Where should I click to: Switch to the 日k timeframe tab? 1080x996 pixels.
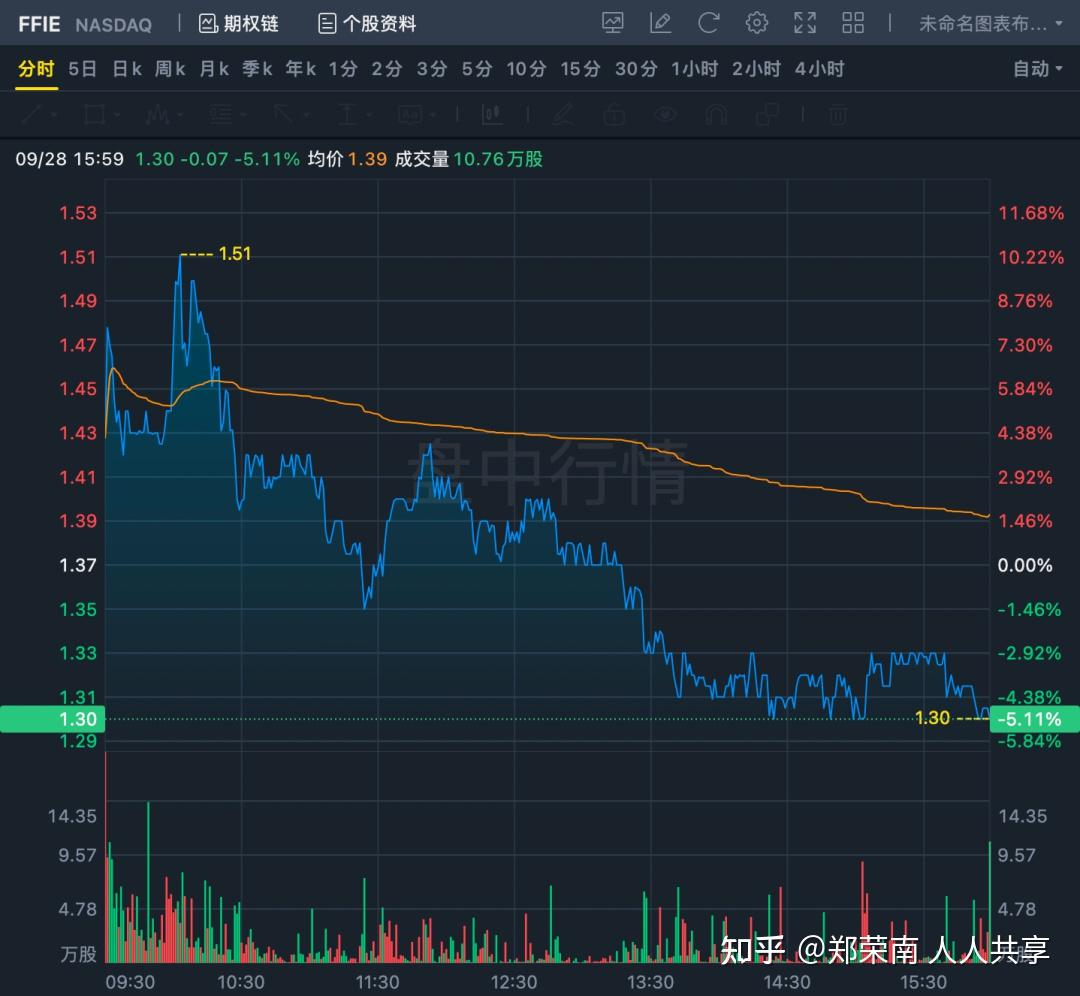(127, 69)
